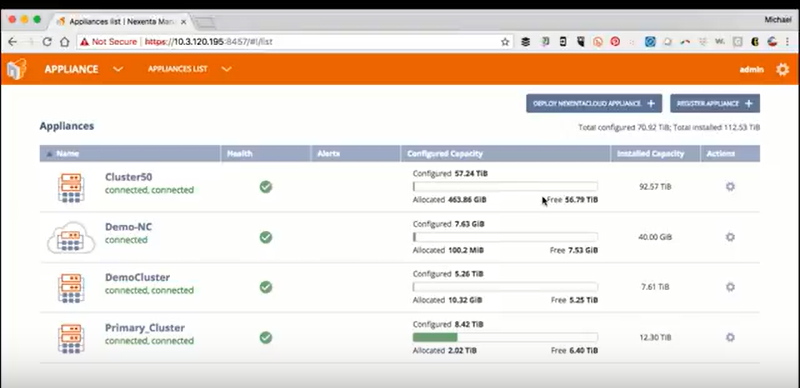Click Cluster50 capacity usage bar

point(505,186)
